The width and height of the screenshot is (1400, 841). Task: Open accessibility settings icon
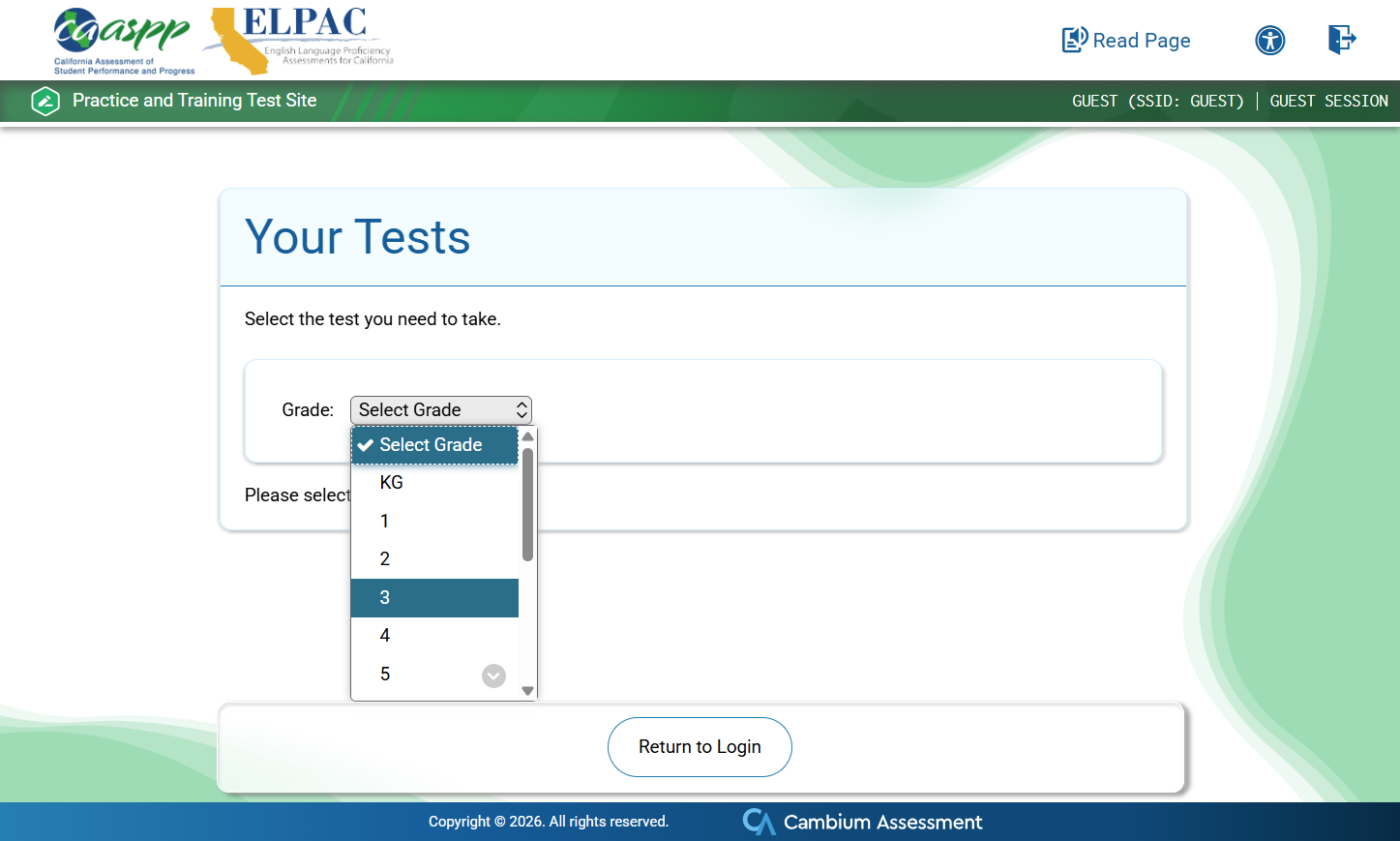pyautogui.click(x=1269, y=41)
